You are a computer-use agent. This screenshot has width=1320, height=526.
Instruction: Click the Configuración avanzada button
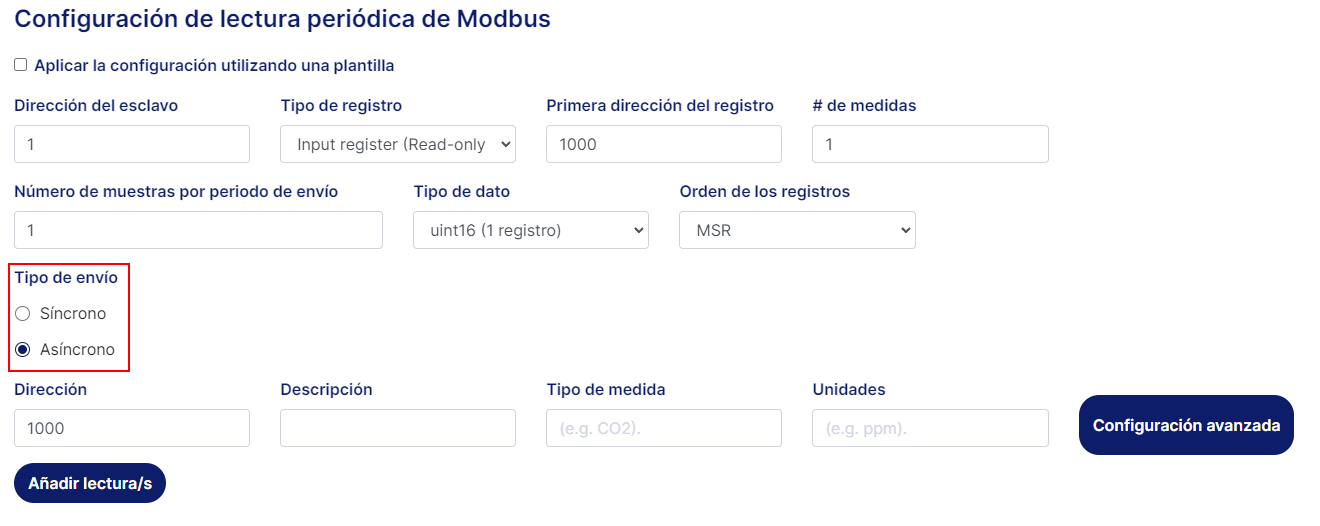tap(1186, 425)
